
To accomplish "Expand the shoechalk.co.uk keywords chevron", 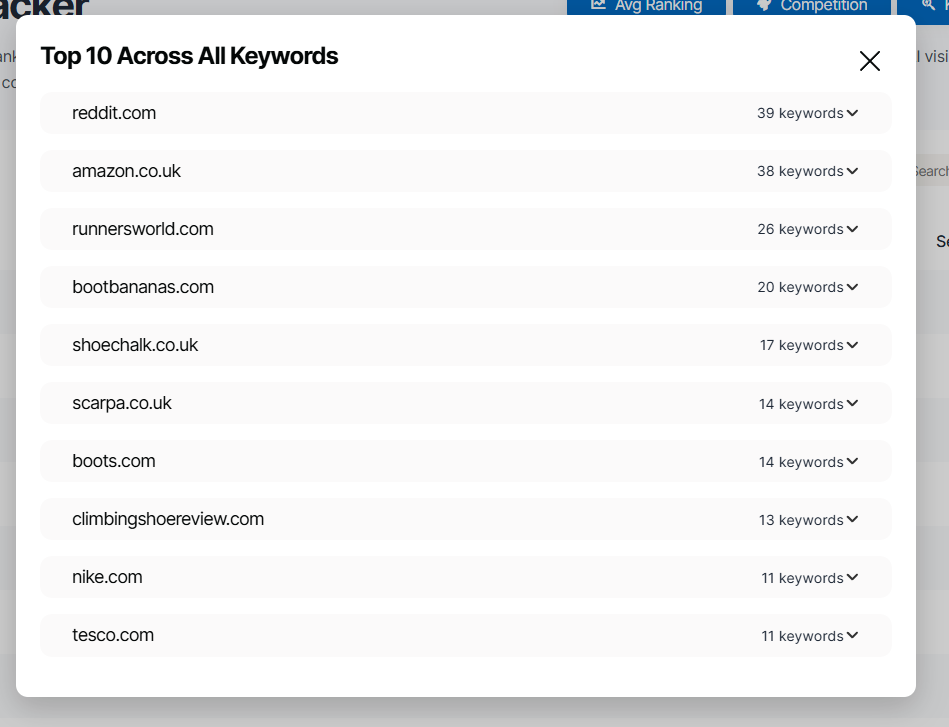I will pos(852,346).
